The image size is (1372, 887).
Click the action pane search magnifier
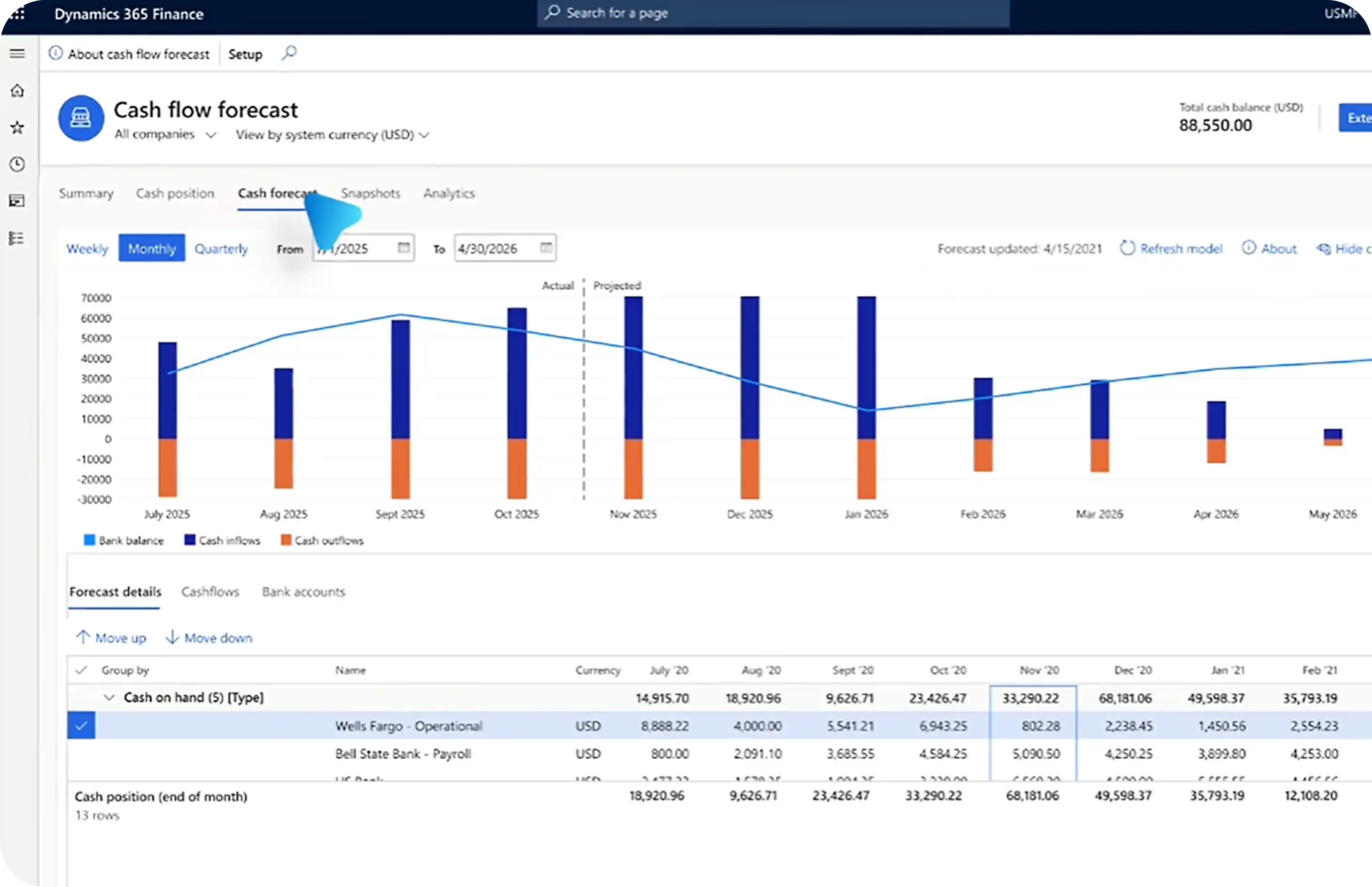pos(289,53)
